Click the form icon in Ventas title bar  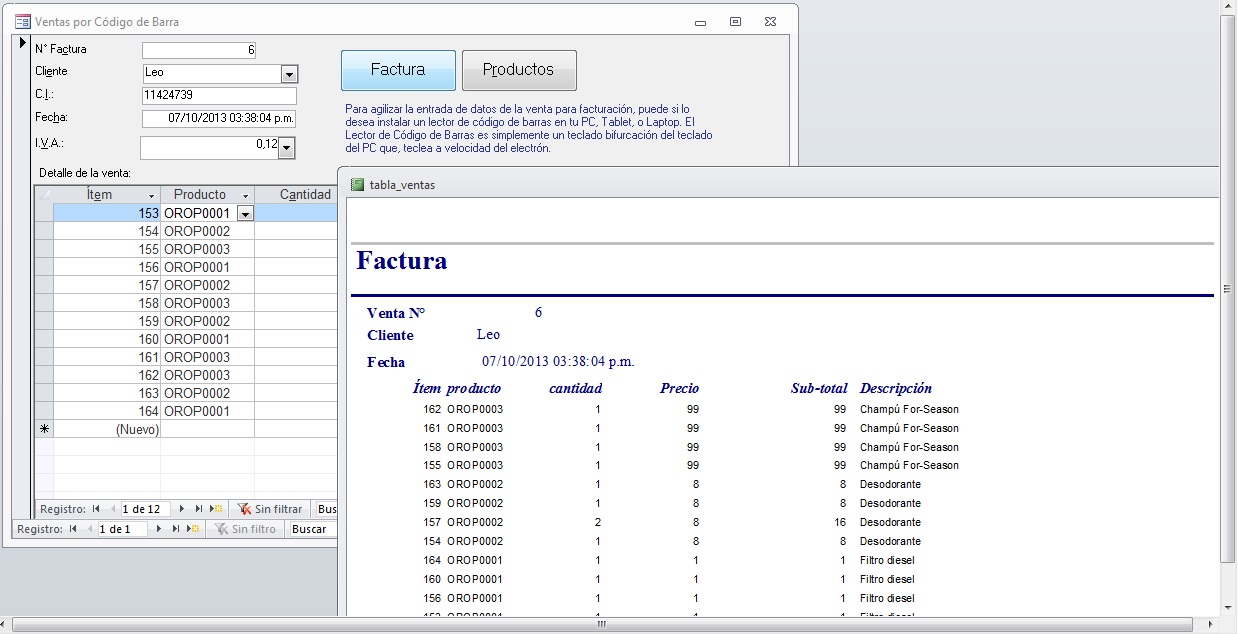pyautogui.click(x=22, y=21)
